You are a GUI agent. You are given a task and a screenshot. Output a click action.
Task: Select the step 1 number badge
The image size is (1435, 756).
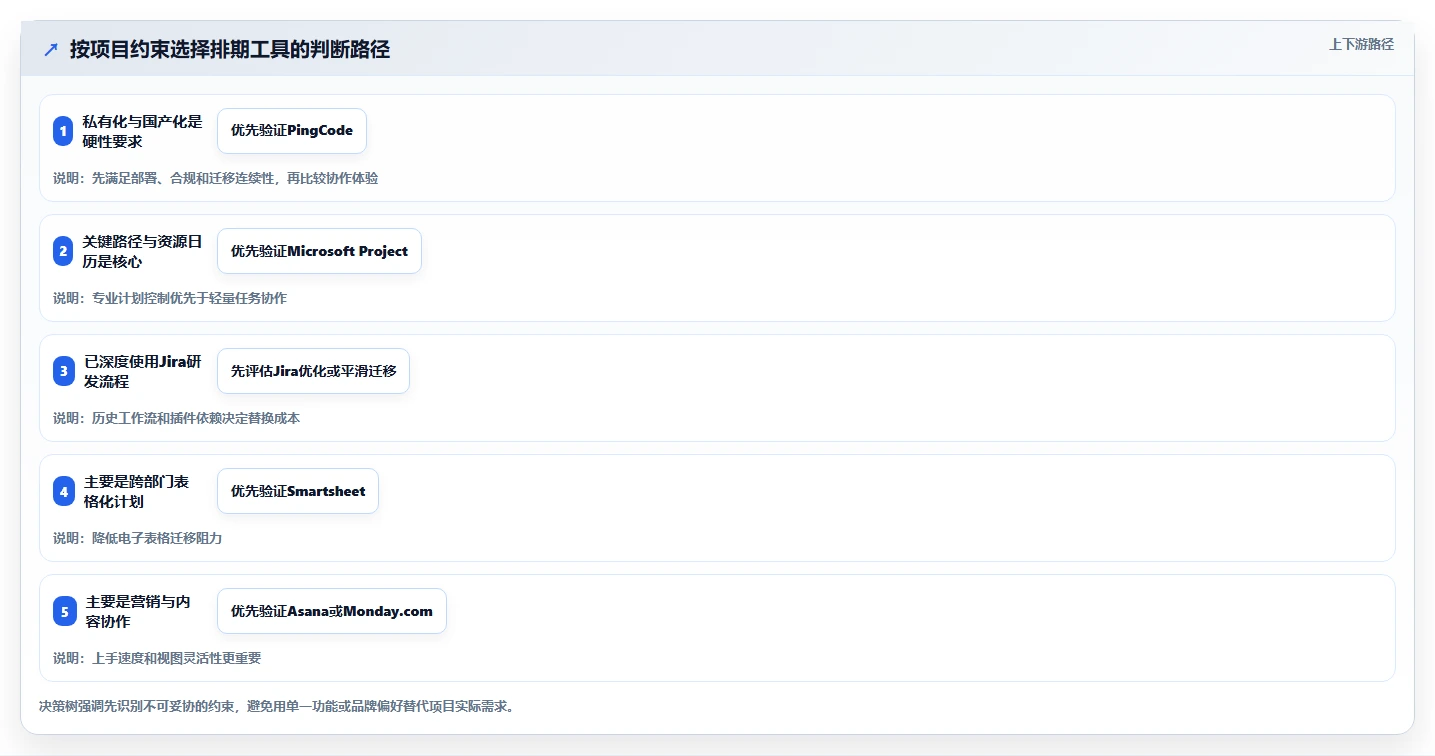click(x=63, y=131)
